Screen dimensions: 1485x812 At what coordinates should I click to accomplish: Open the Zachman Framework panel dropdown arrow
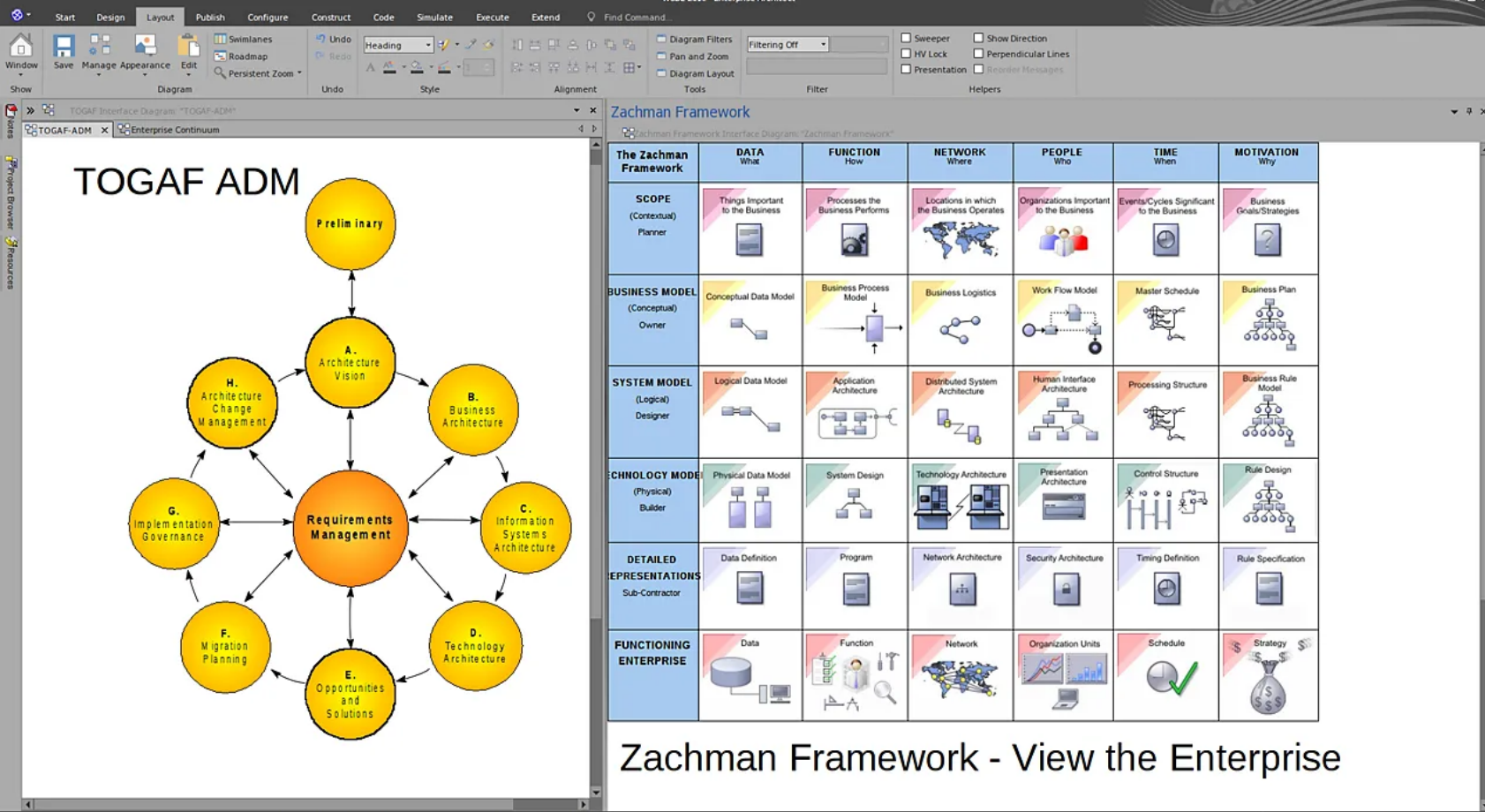point(1454,112)
